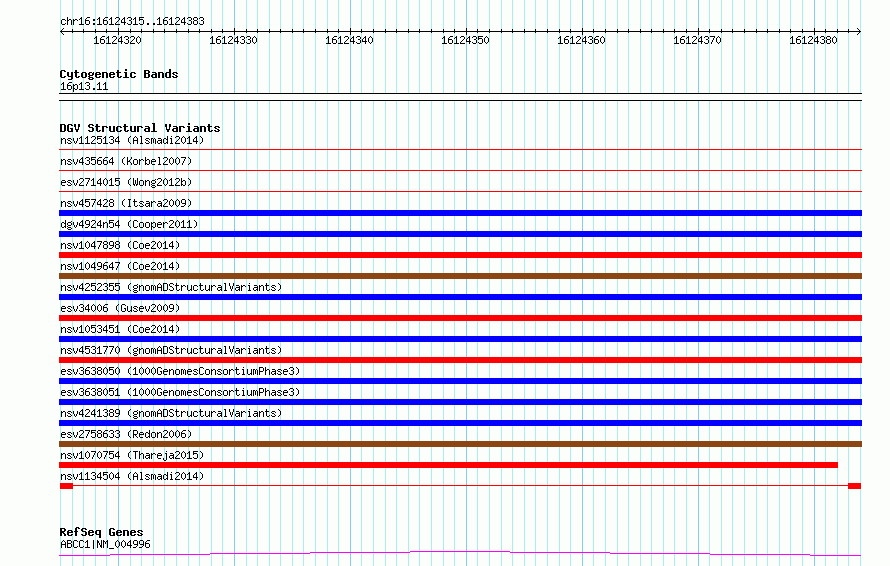Click the brown bar for nsv1049647 (Coe2014)
The image size is (890, 566).
pyautogui.click(x=460, y=276)
